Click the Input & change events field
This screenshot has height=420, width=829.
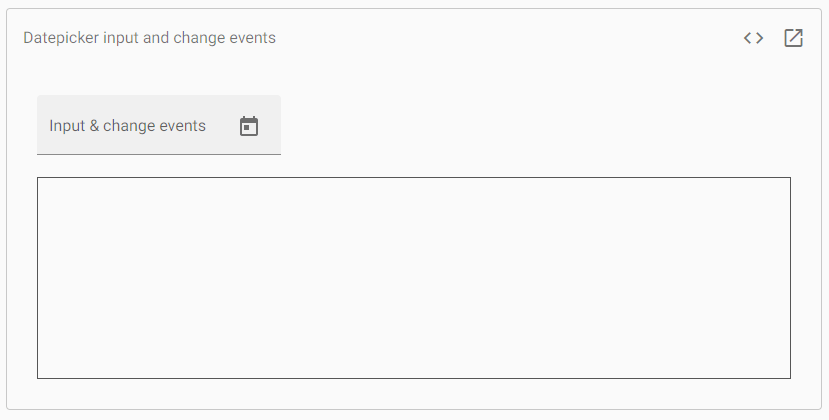pos(159,125)
